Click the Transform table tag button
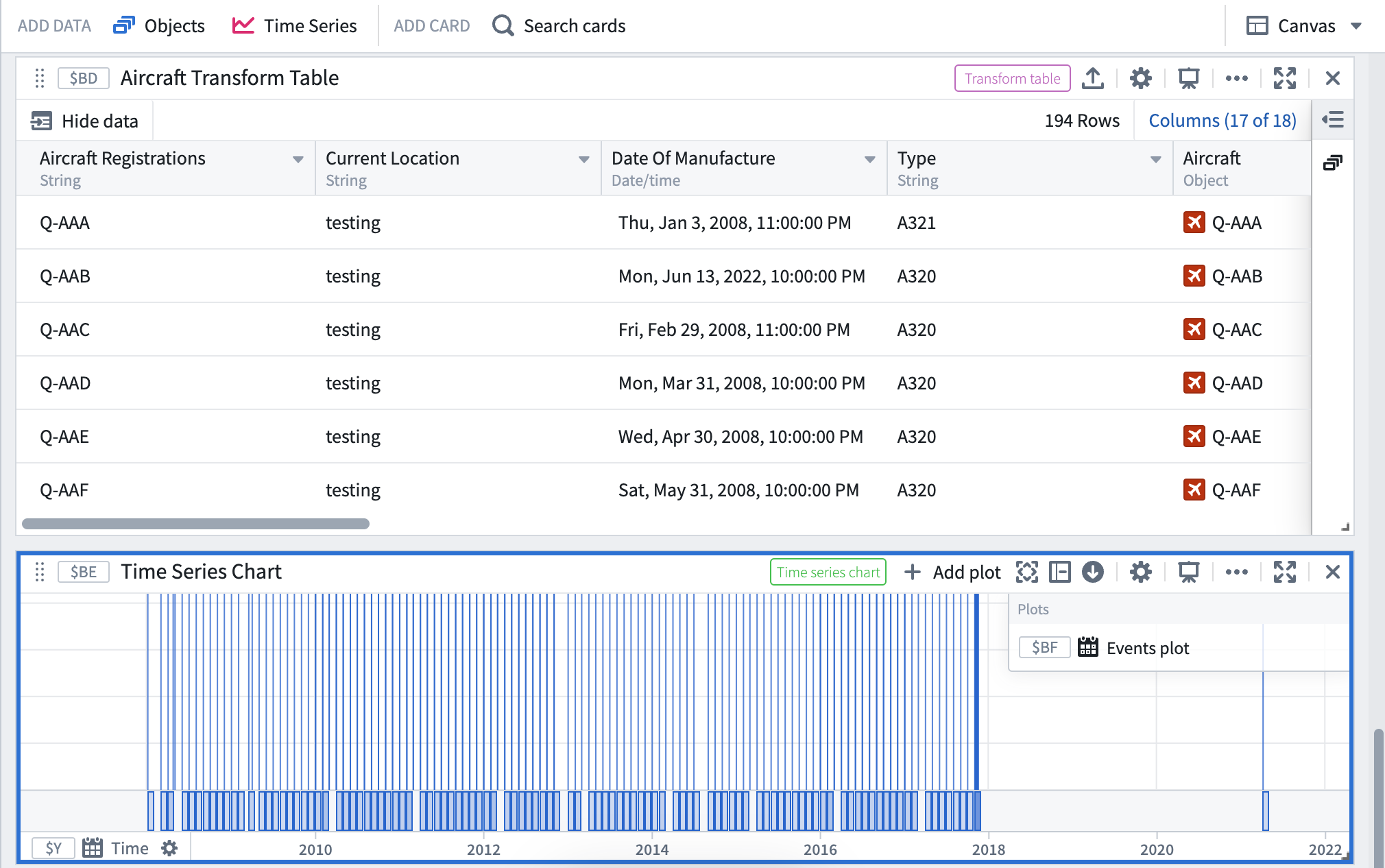1385x868 pixels. pyautogui.click(x=1013, y=78)
